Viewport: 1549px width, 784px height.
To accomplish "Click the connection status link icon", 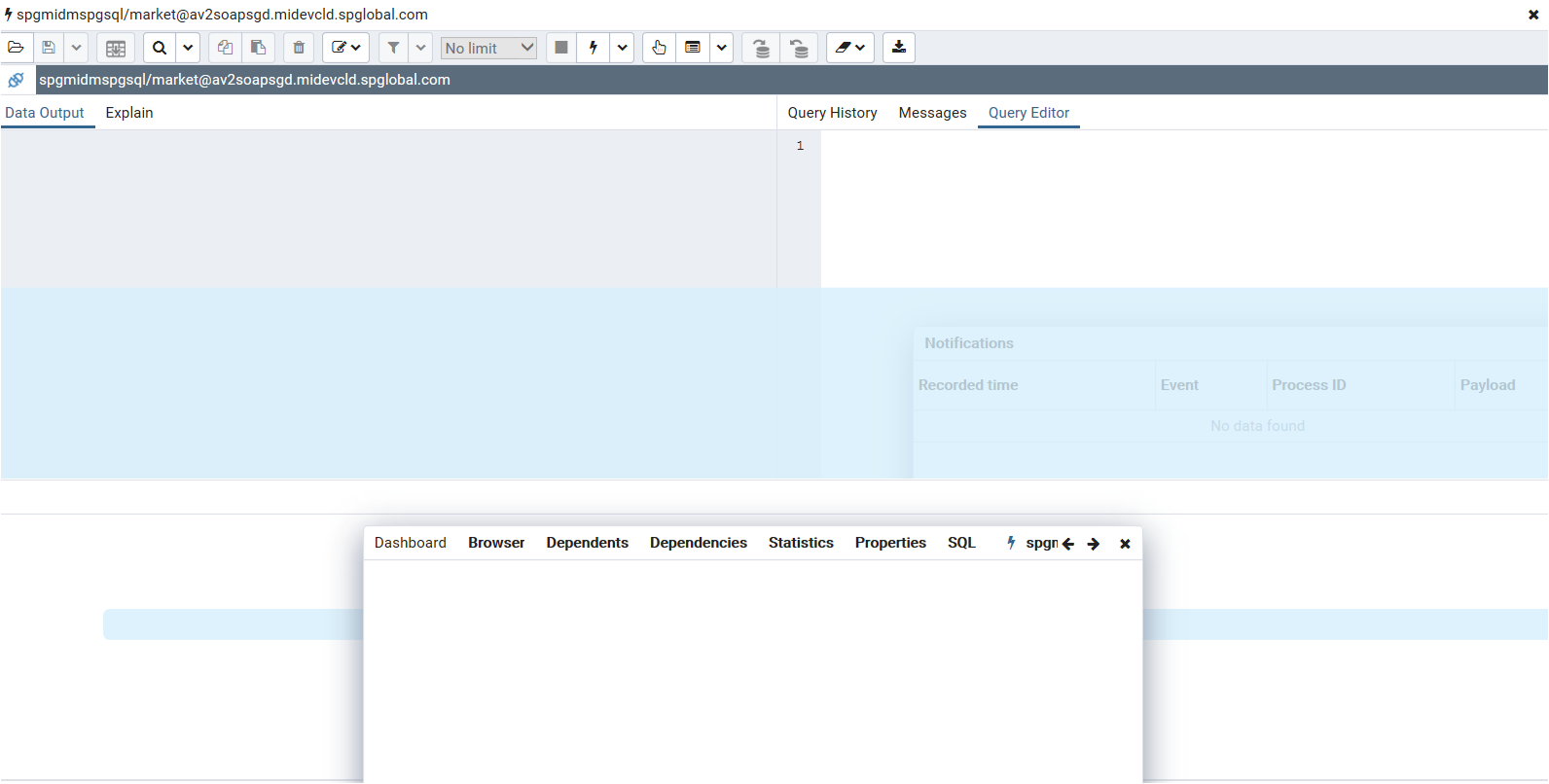I will 17,80.
